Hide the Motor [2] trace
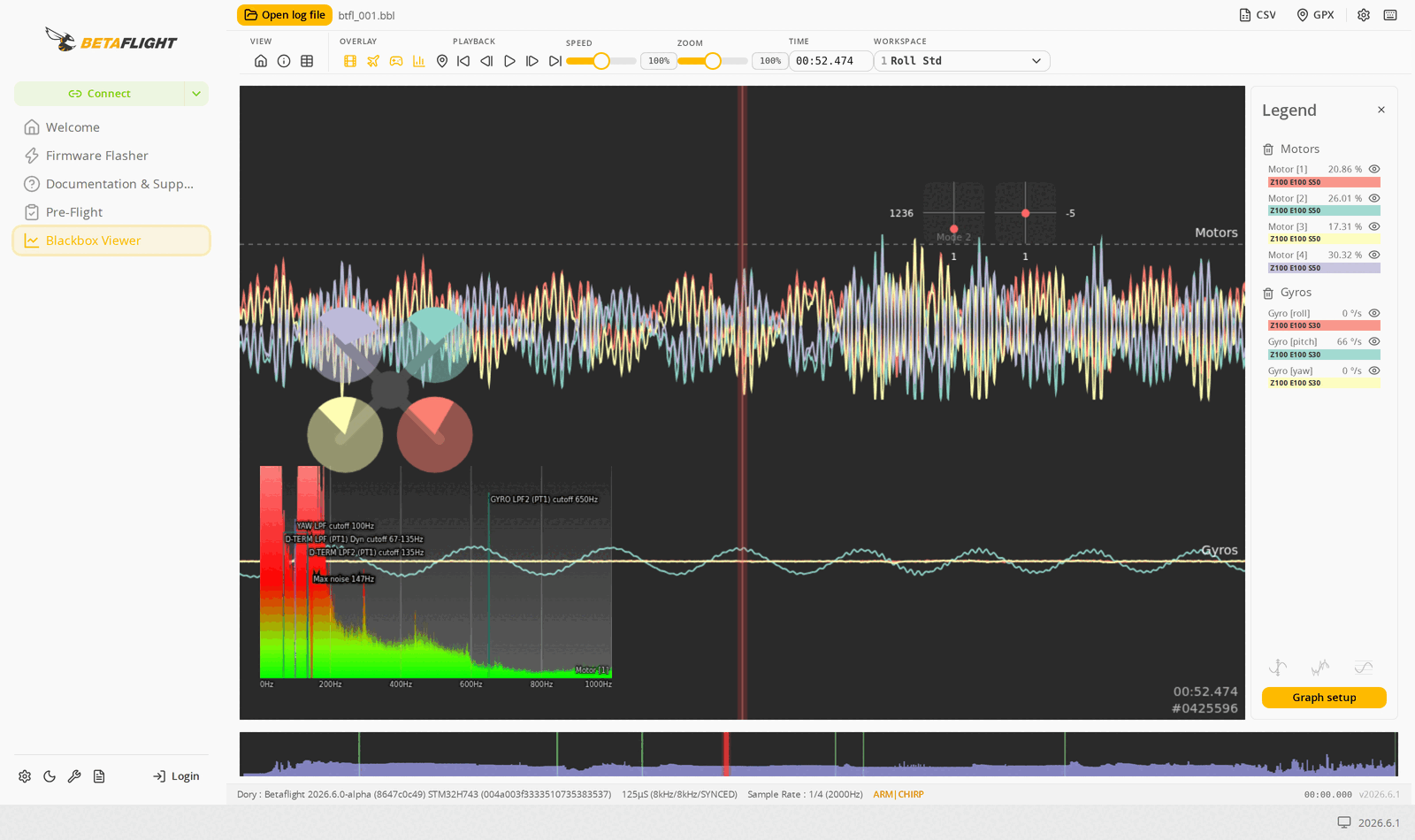1415x840 pixels. point(1374,198)
